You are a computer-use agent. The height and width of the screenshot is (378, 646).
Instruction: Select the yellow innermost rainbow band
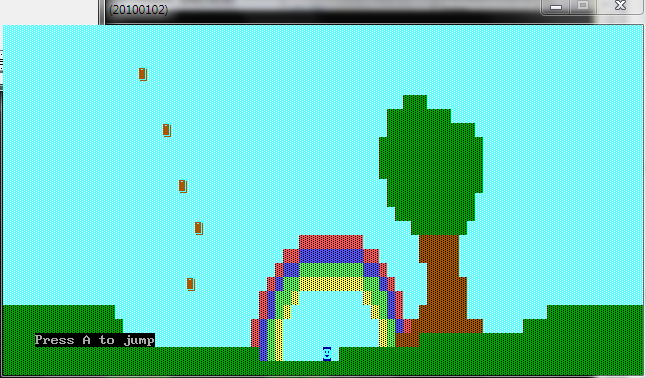(x=331, y=284)
